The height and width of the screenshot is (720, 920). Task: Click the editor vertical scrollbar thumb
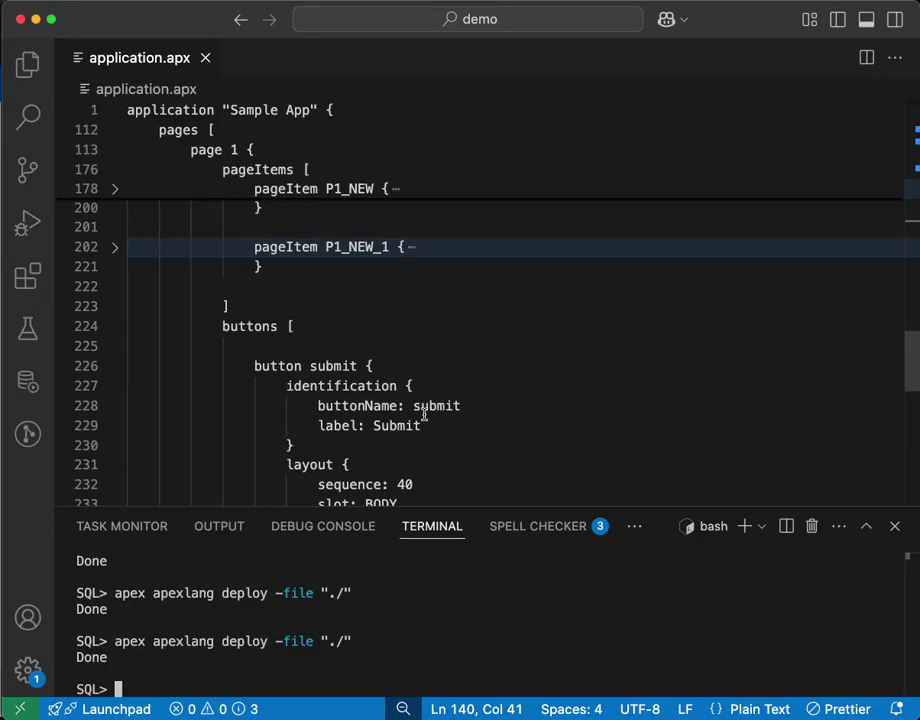(x=912, y=361)
